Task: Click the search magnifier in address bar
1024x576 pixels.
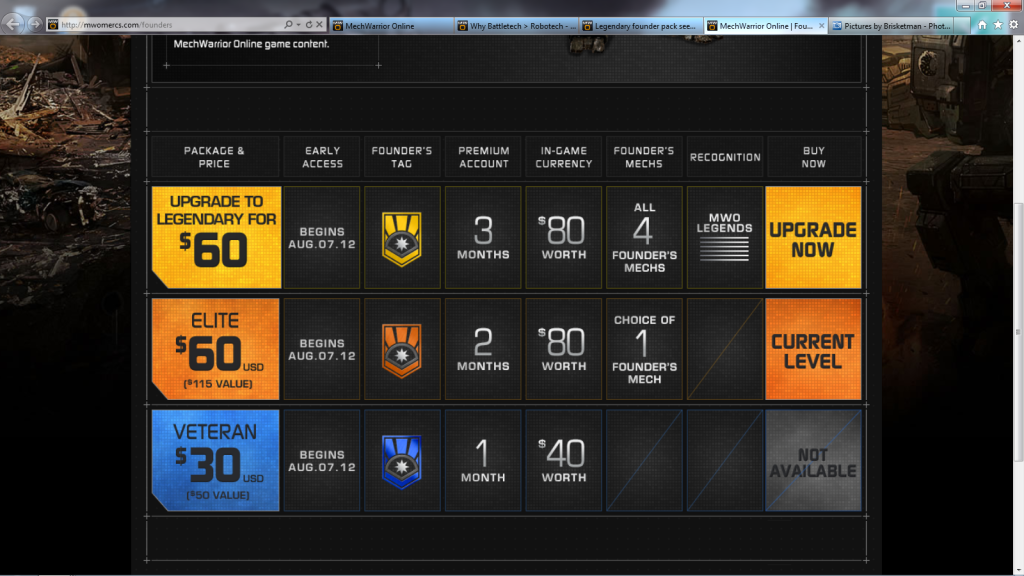Action: point(288,24)
